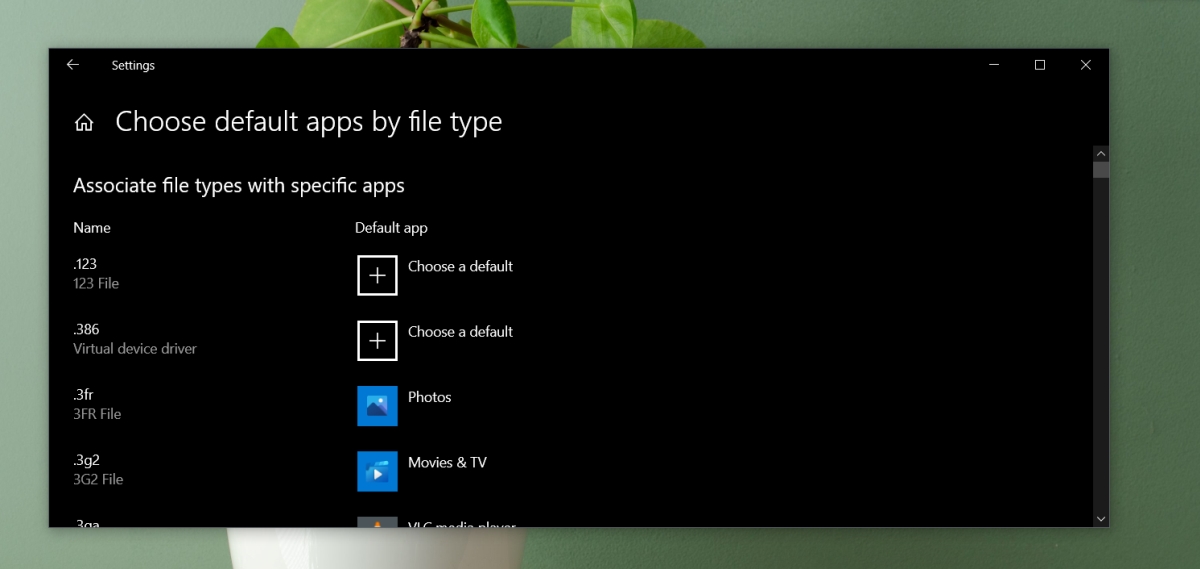Open Settings home via the house icon
The image size is (1200, 569).
tap(84, 123)
